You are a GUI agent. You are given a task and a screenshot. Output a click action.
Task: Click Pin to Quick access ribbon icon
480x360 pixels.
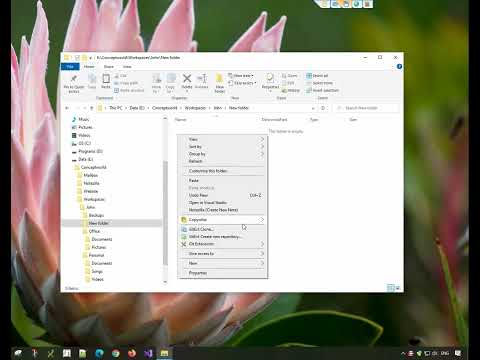[74, 83]
